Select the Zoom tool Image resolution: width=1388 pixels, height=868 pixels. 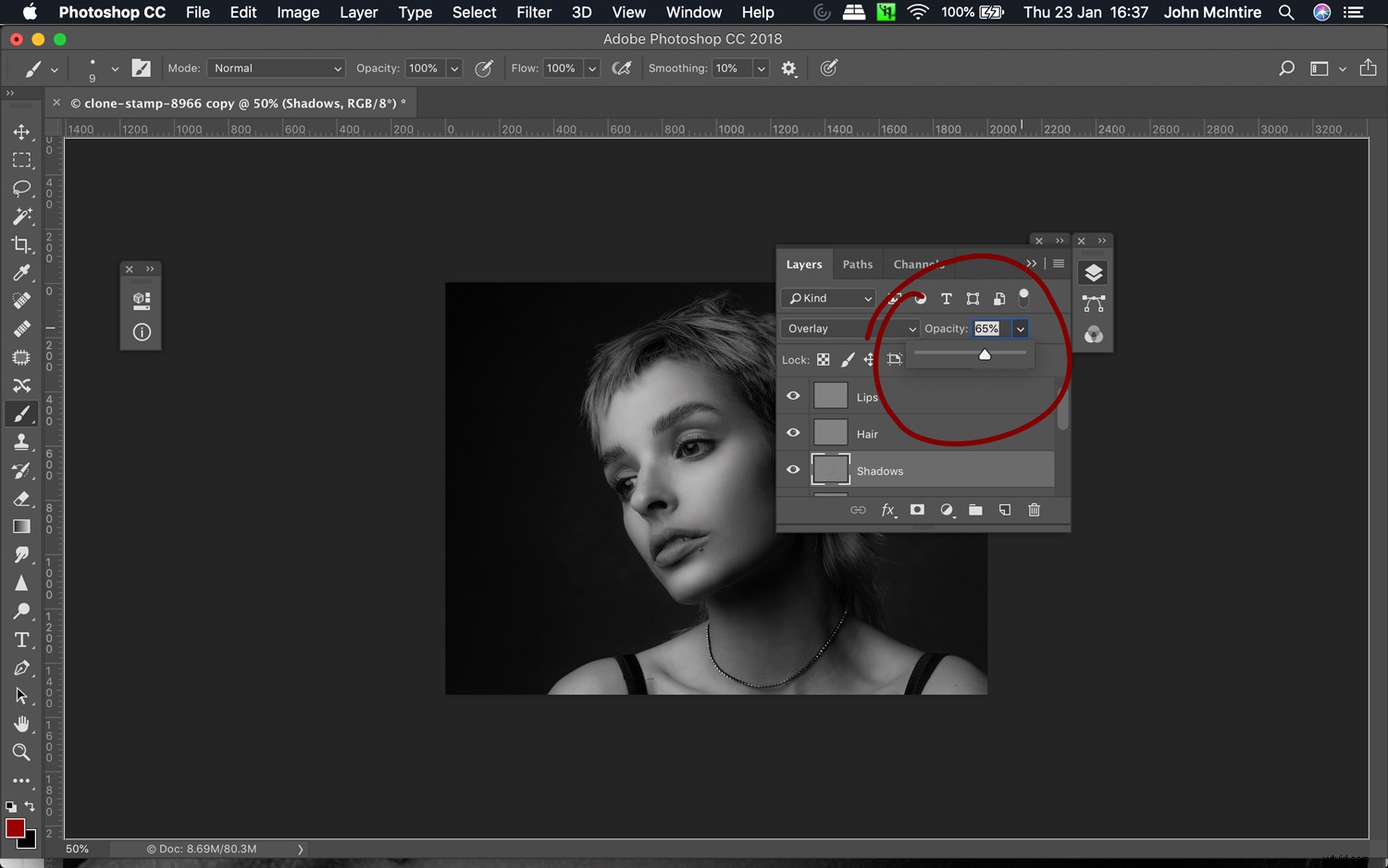pos(22,752)
